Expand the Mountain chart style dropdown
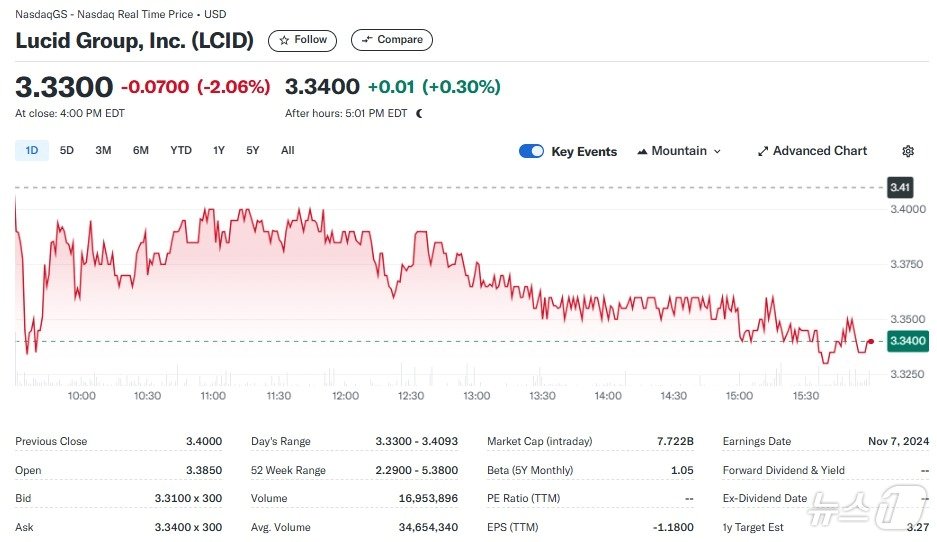The width and height of the screenshot is (937, 542). [x=716, y=151]
